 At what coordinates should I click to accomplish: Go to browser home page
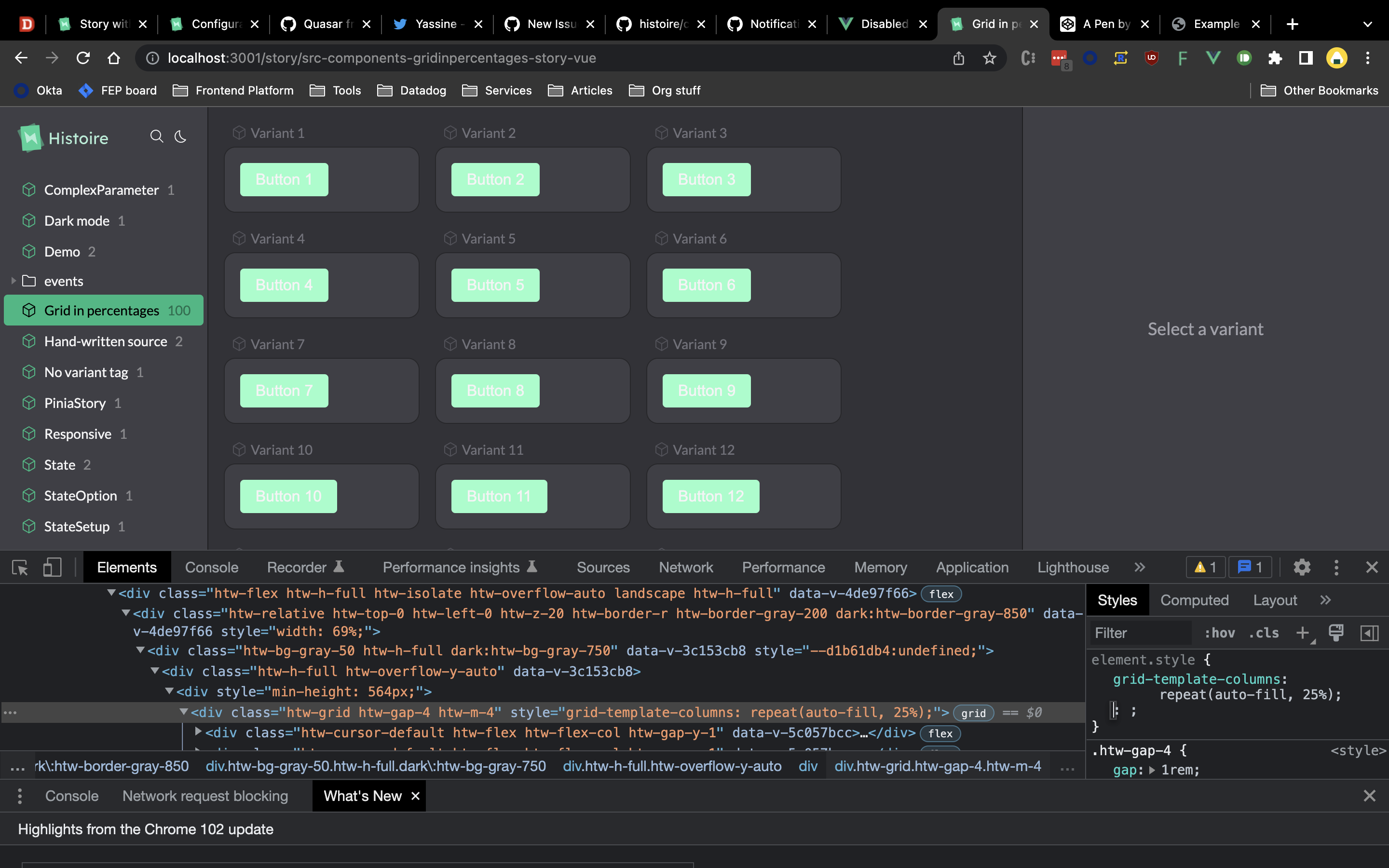point(114,58)
